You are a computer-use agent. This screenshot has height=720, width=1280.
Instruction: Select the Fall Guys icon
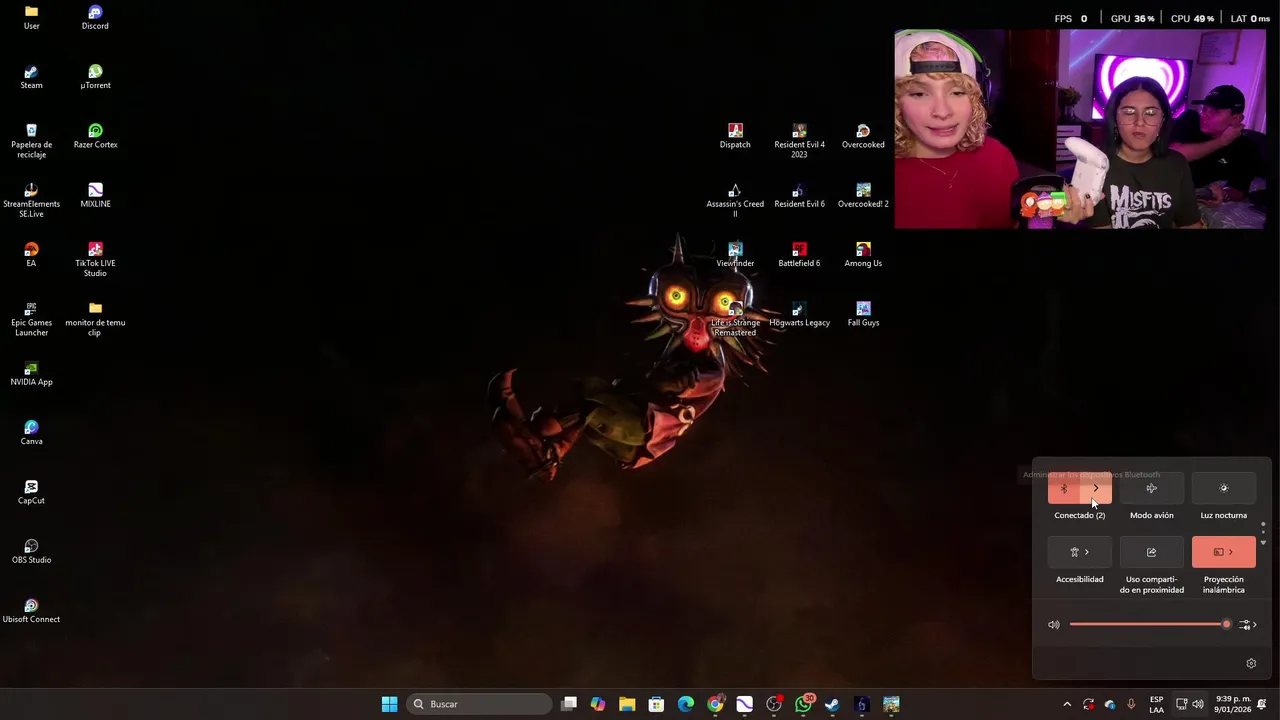863,314
